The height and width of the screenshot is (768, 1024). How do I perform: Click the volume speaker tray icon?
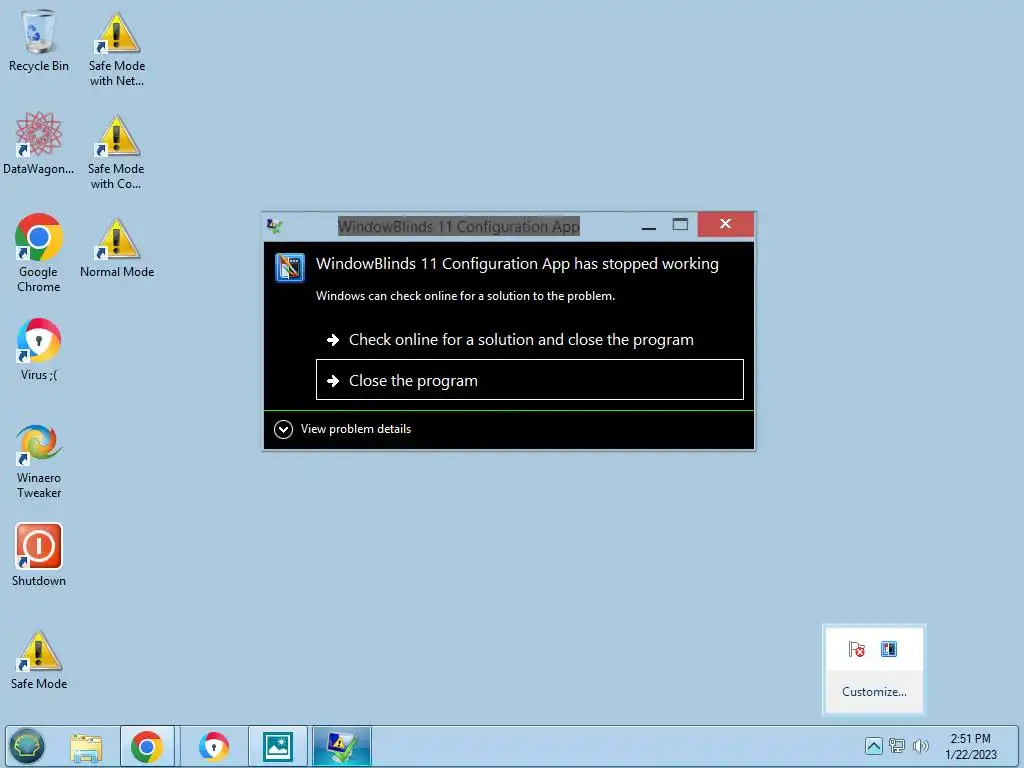tap(921, 746)
